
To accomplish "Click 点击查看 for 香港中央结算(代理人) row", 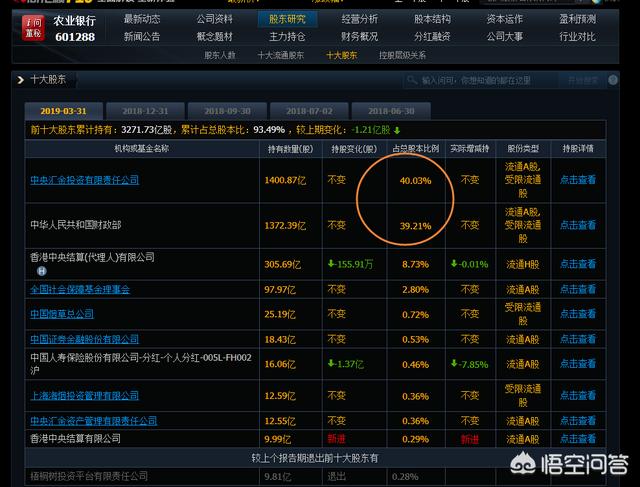I will (578, 264).
